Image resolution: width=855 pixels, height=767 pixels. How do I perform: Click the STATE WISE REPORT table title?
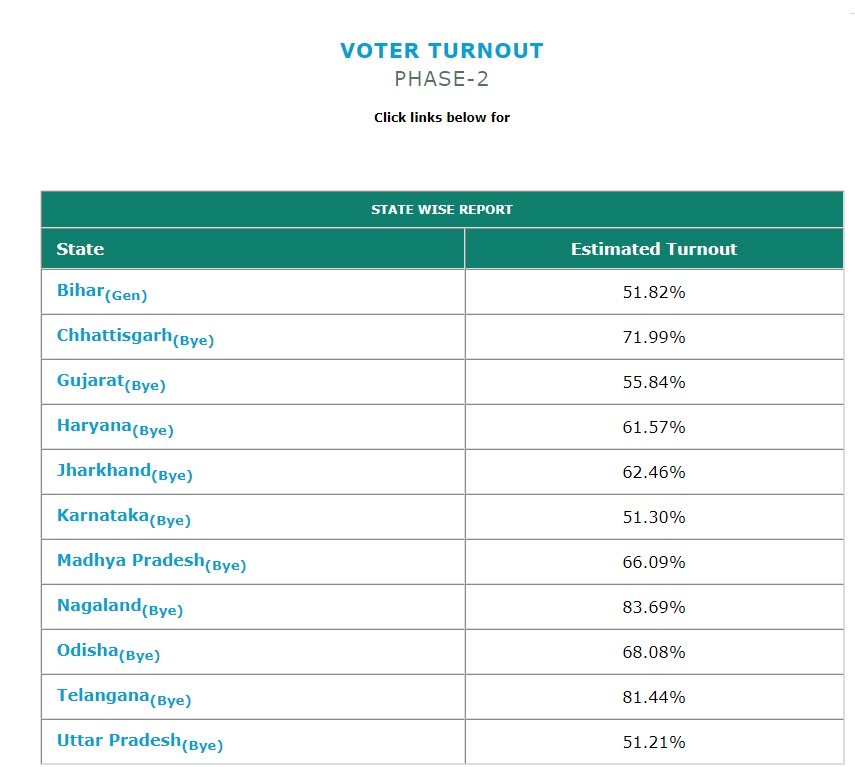442,210
